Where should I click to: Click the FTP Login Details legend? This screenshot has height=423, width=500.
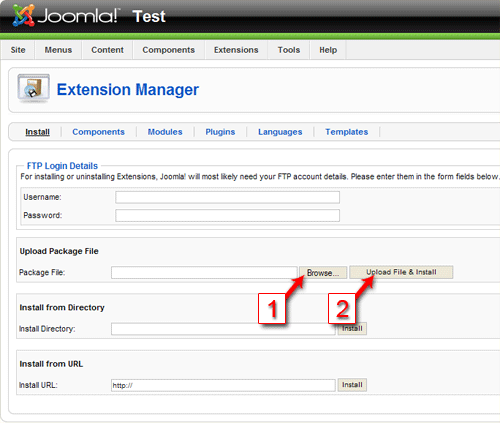[x=62, y=166]
